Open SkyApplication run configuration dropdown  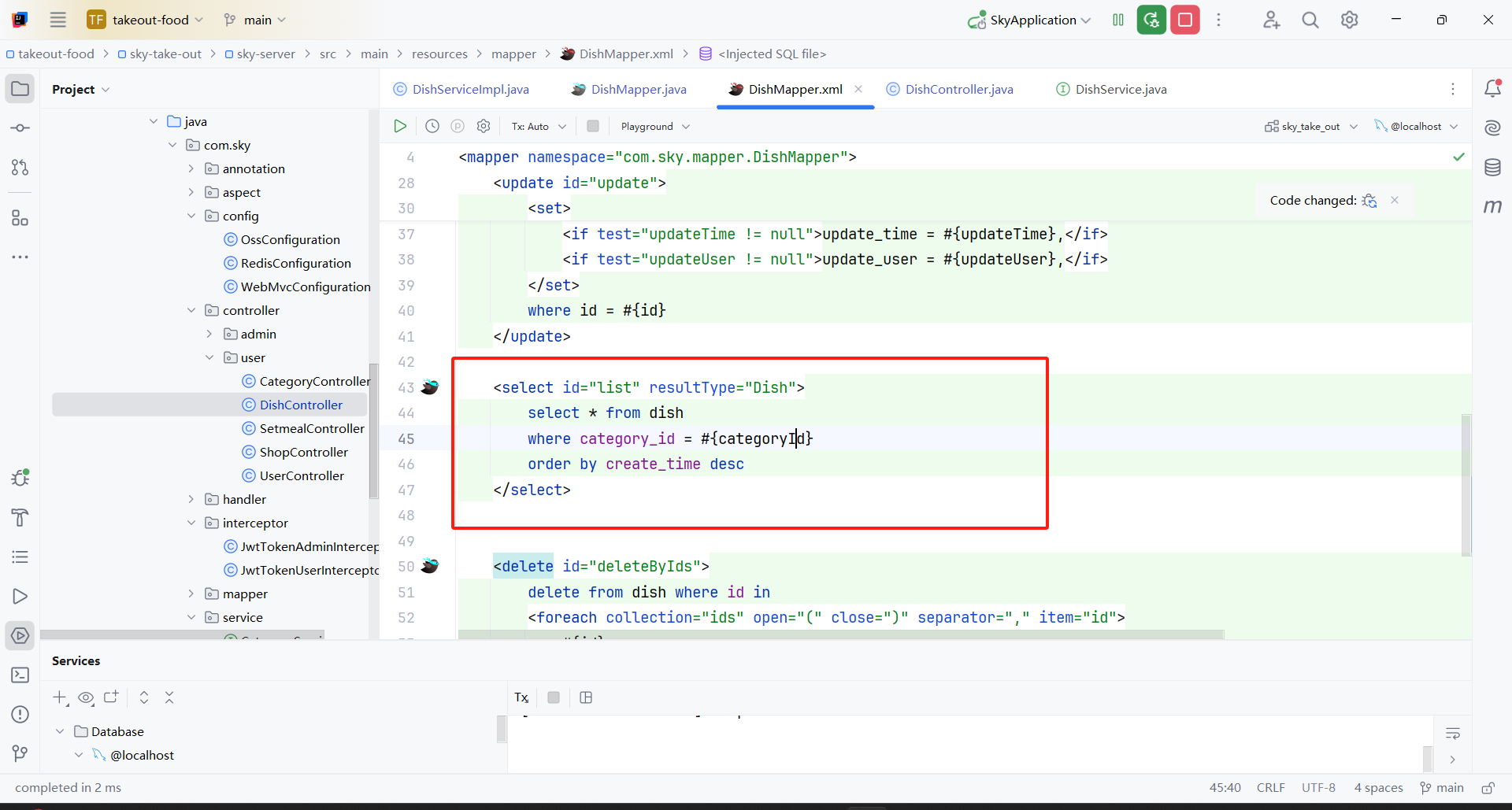1029,20
